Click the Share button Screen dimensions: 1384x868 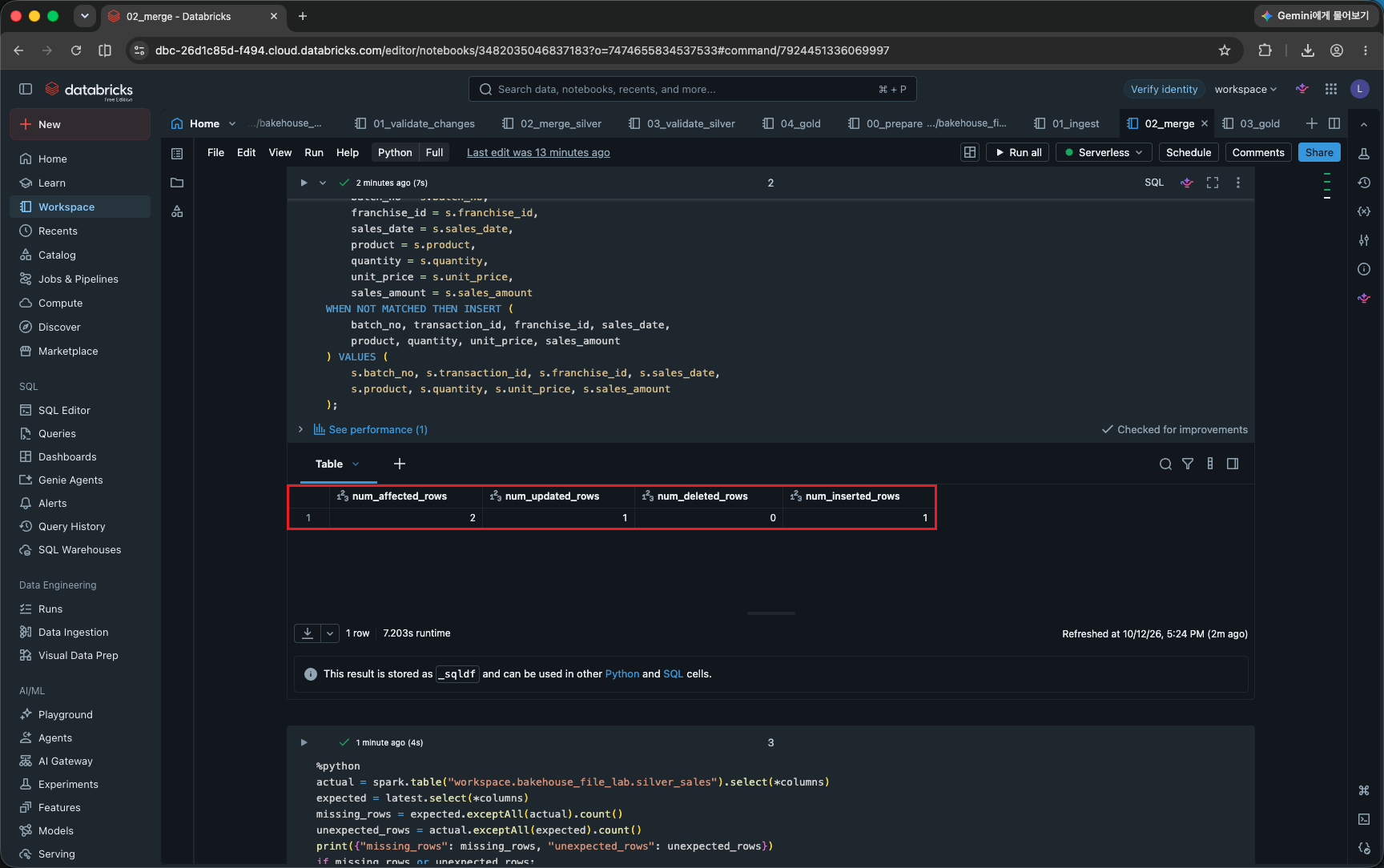[1319, 152]
